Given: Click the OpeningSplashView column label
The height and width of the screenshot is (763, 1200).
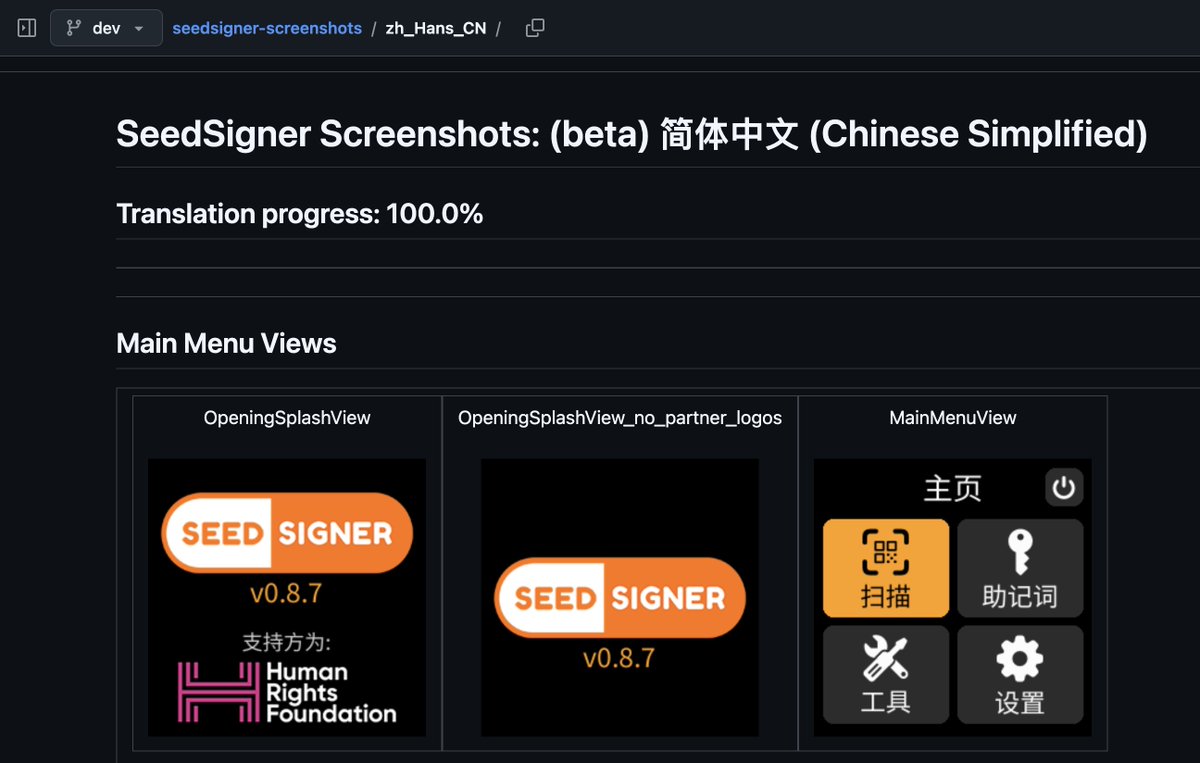Looking at the screenshot, I should pos(287,418).
